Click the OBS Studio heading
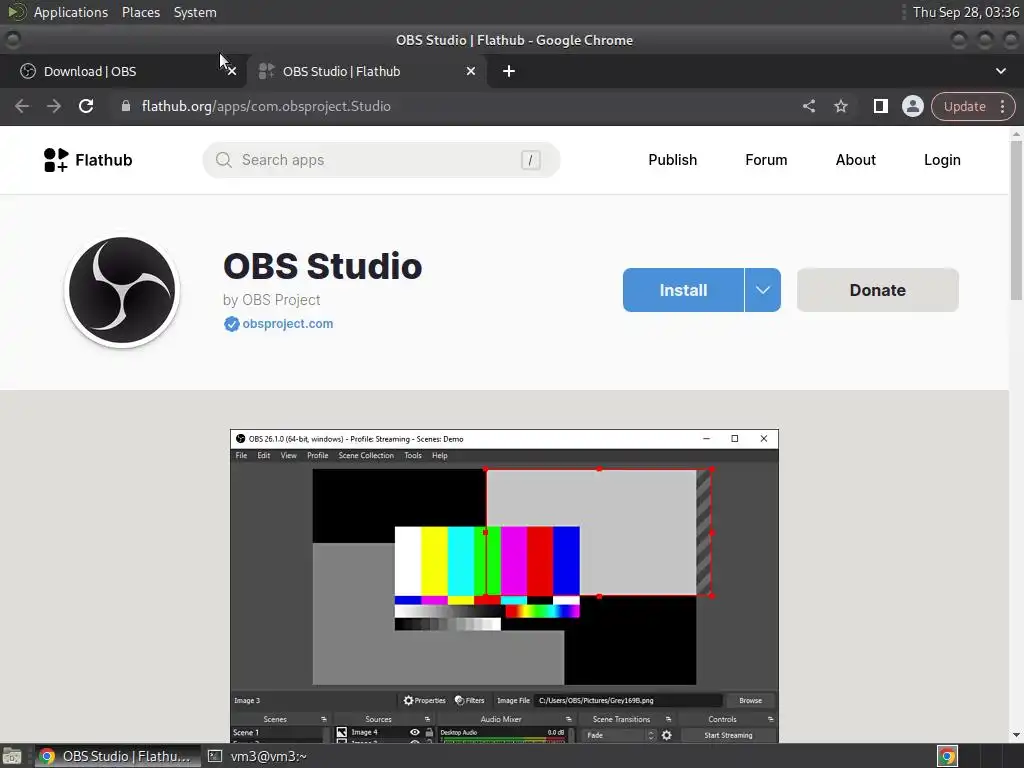This screenshot has width=1024, height=768. tap(323, 266)
